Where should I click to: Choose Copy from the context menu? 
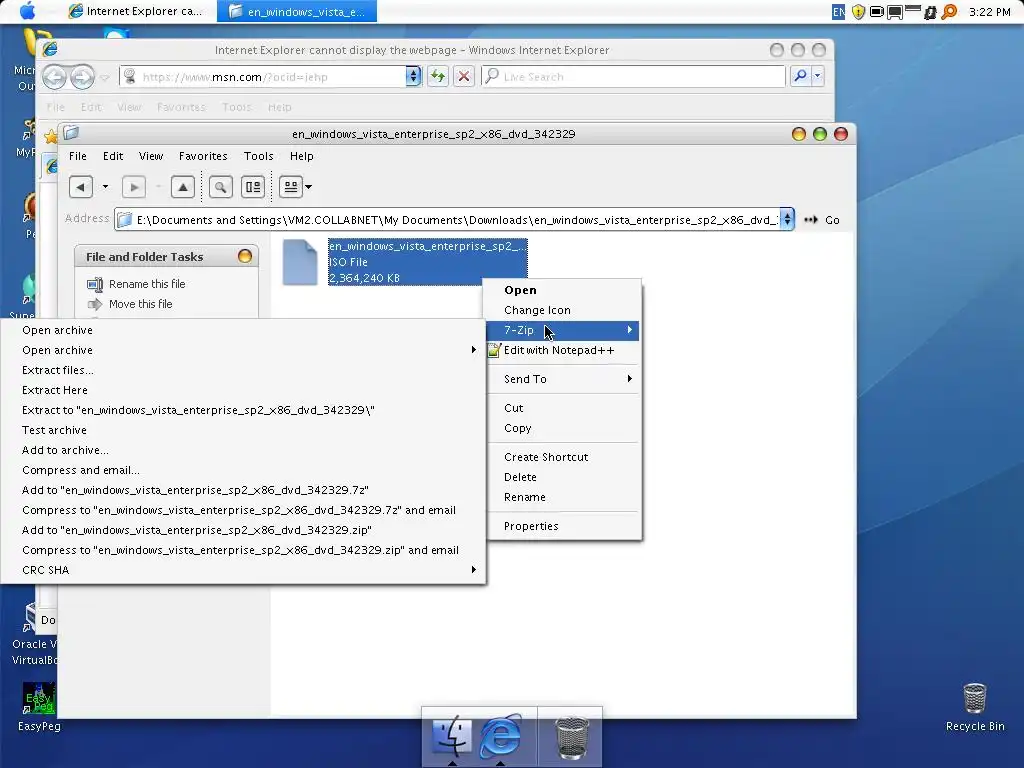coord(563,428)
